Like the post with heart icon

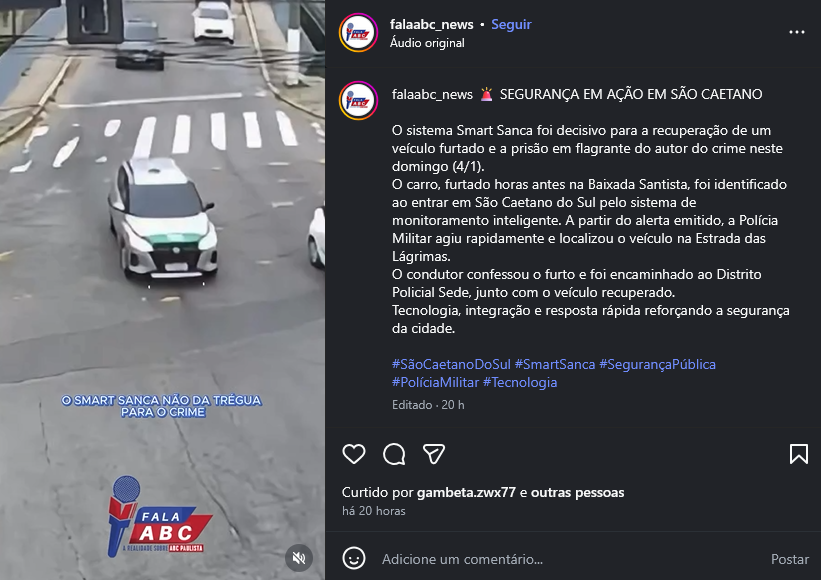pos(354,454)
